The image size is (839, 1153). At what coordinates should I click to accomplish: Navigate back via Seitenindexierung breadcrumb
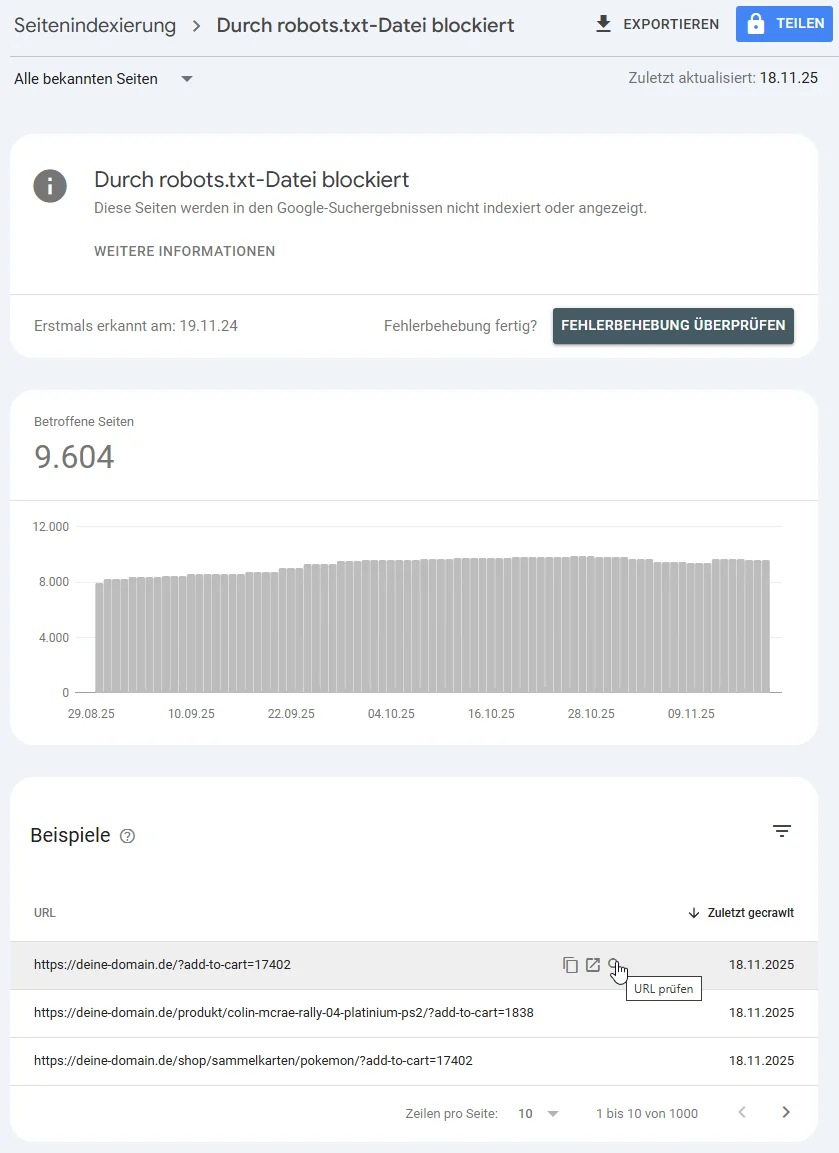94,25
